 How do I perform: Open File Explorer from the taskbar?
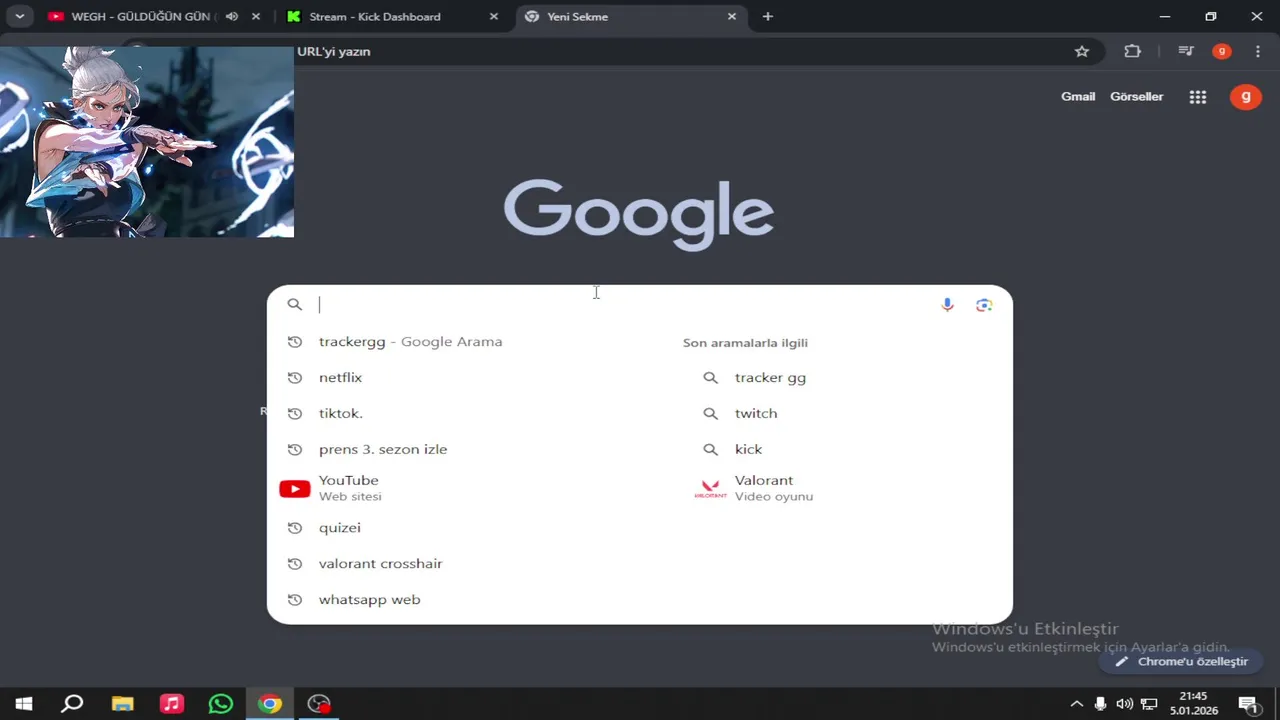122,704
